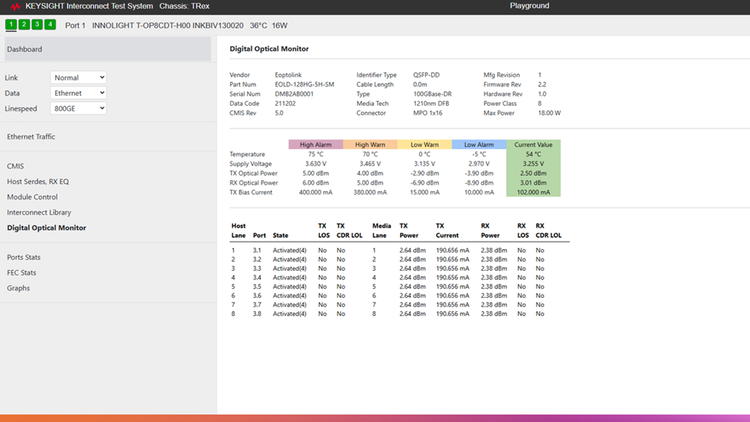Select port indicator 4
This screenshot has width=750, height=422.
[x=50, y=24]
